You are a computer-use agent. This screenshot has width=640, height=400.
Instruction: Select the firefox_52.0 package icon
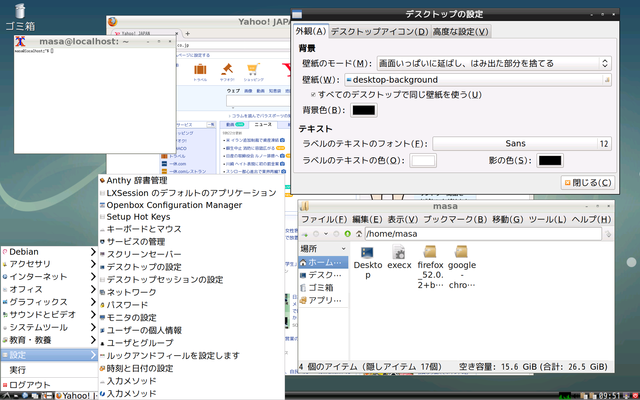(430, 252)
